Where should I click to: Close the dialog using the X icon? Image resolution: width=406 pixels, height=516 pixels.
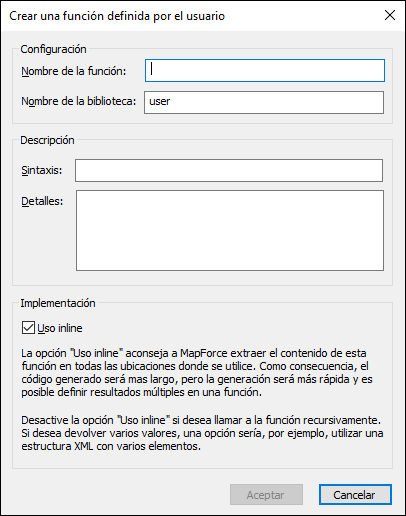tap(390, 15)
